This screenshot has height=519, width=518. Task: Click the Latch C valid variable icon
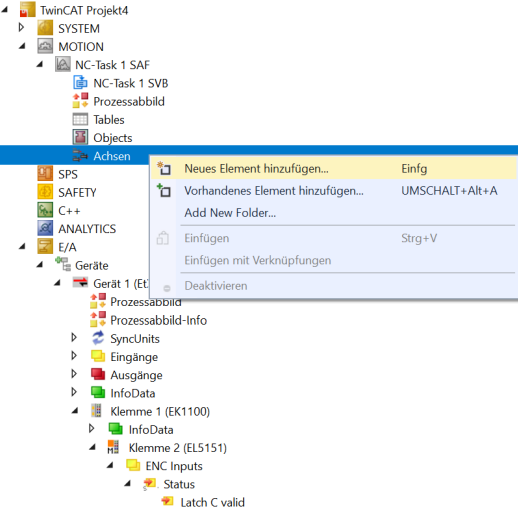[x=167, y=501]
